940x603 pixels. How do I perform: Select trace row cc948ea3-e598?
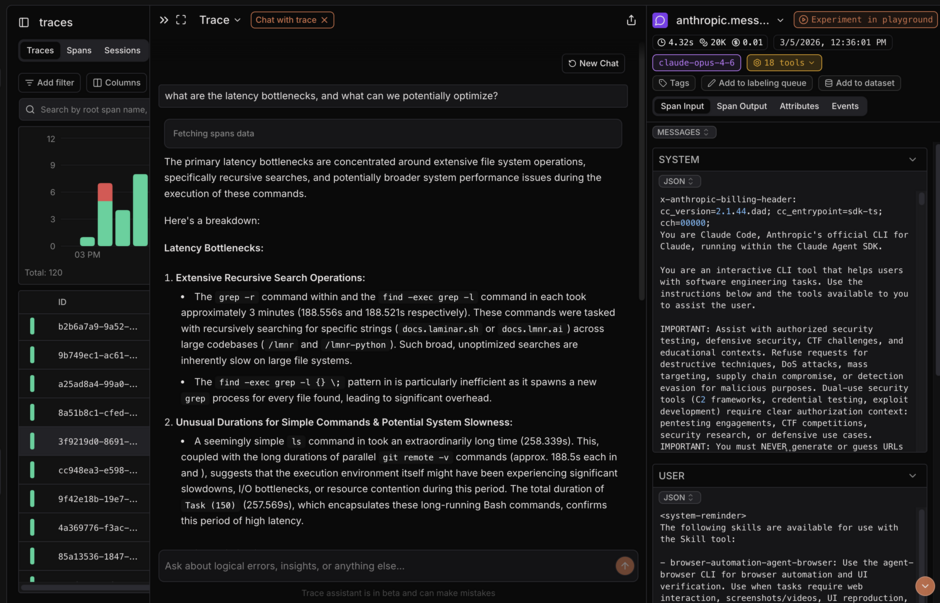tap(84, 471)
